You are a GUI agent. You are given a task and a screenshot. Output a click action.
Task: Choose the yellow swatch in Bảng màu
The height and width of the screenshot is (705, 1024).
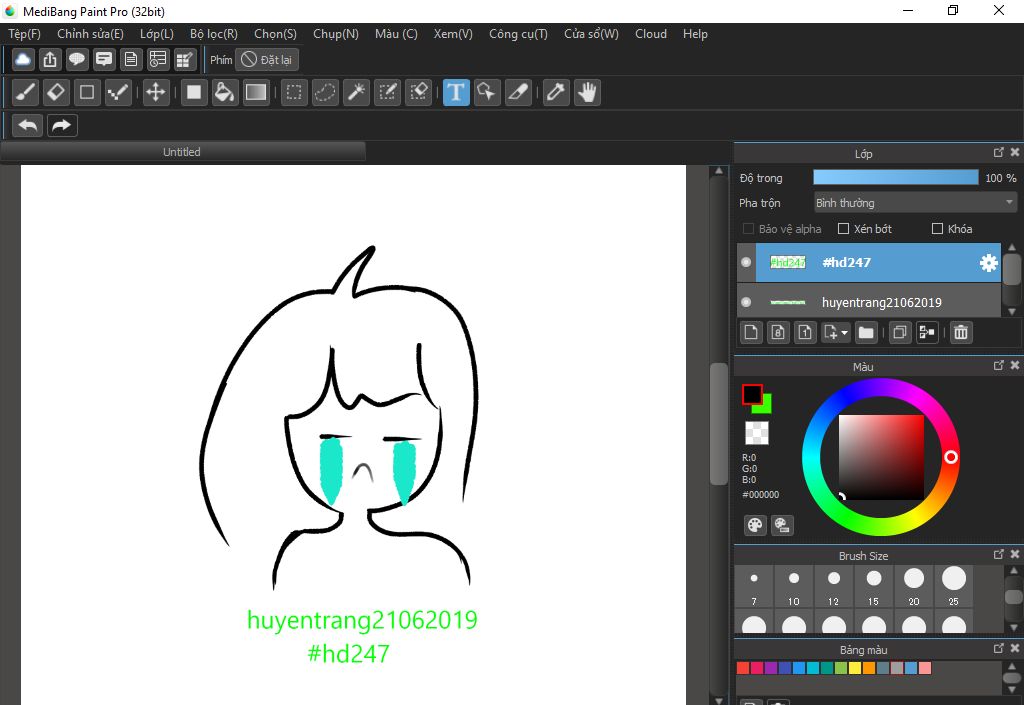point(855,668)
